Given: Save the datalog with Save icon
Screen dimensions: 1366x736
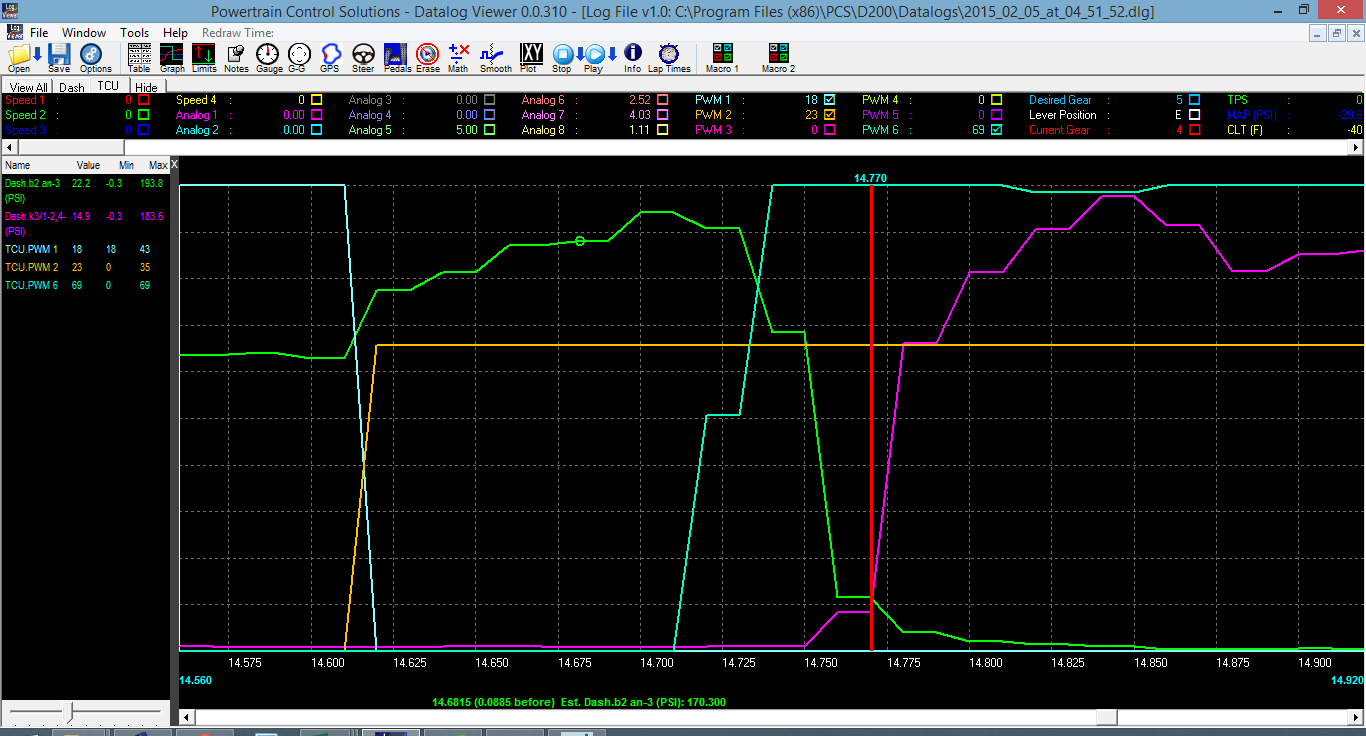Looking at the screenshot, I should (x=59, y=56).
